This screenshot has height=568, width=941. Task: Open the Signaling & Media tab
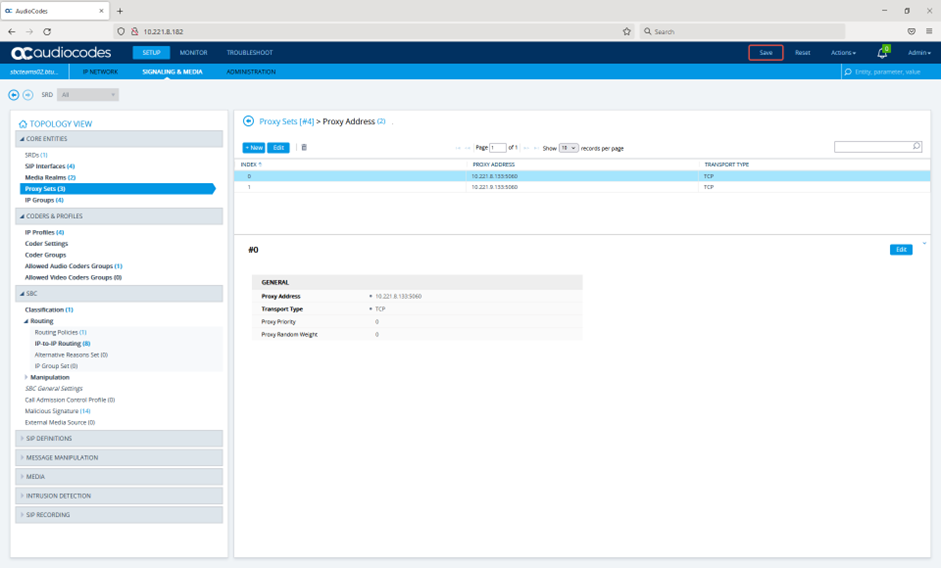[x=172, y=72]
